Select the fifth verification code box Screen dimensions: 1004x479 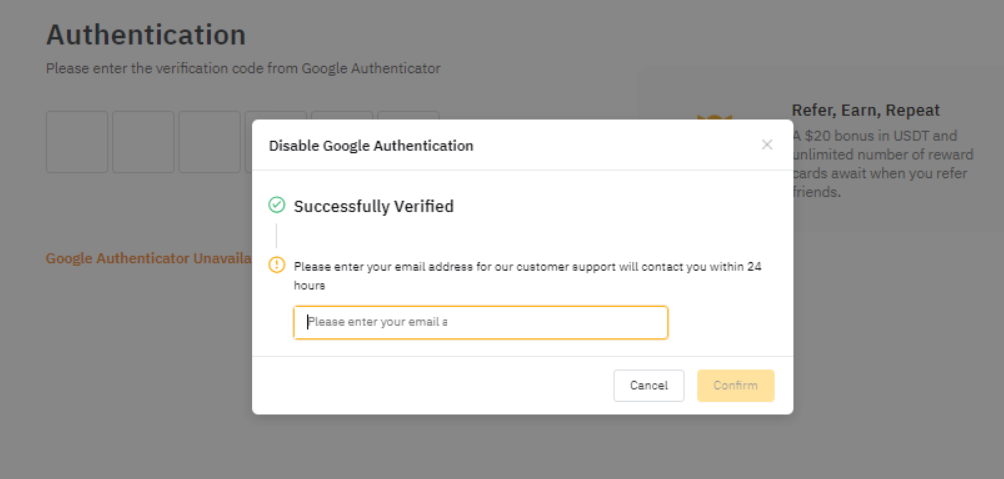(342, 115)
